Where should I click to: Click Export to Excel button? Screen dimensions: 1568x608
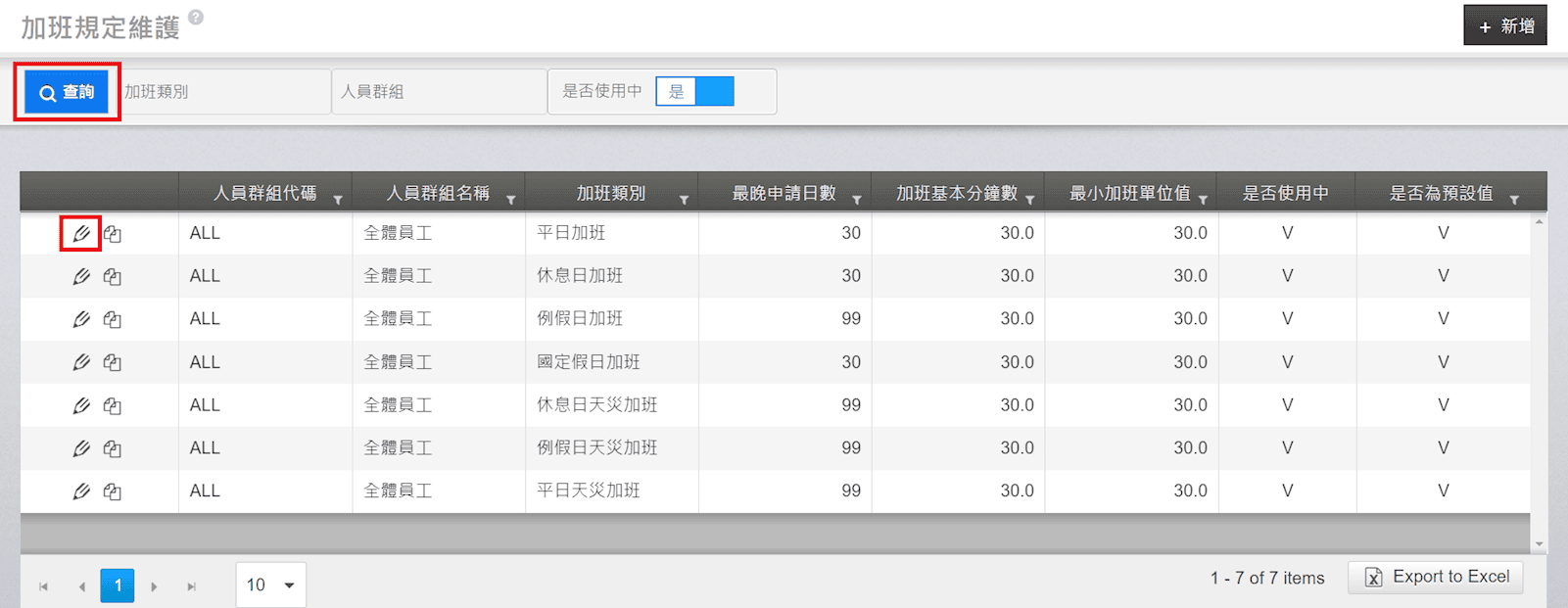(x=1435, y=577)
